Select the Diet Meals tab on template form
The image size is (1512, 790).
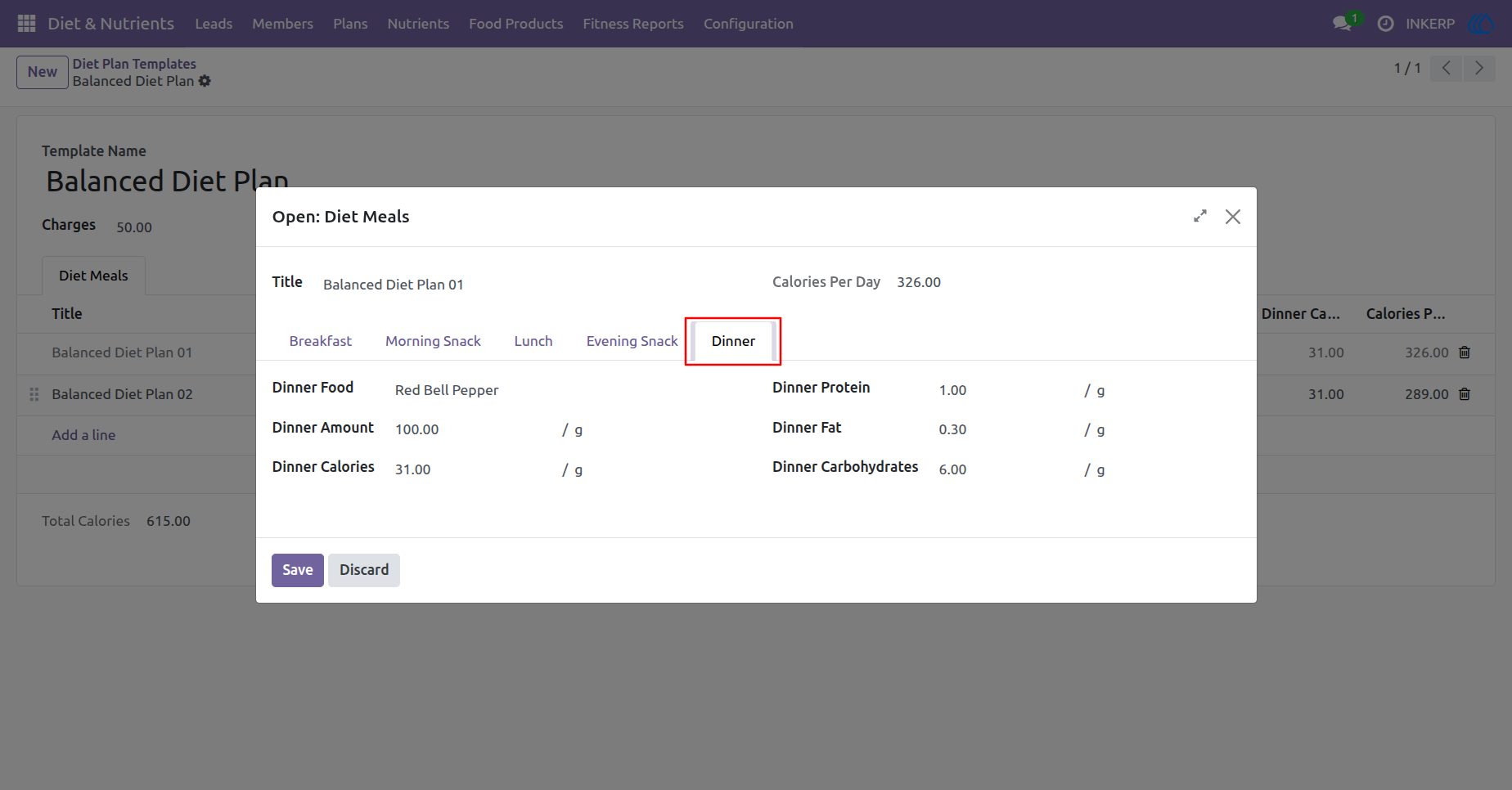point(93,276)
